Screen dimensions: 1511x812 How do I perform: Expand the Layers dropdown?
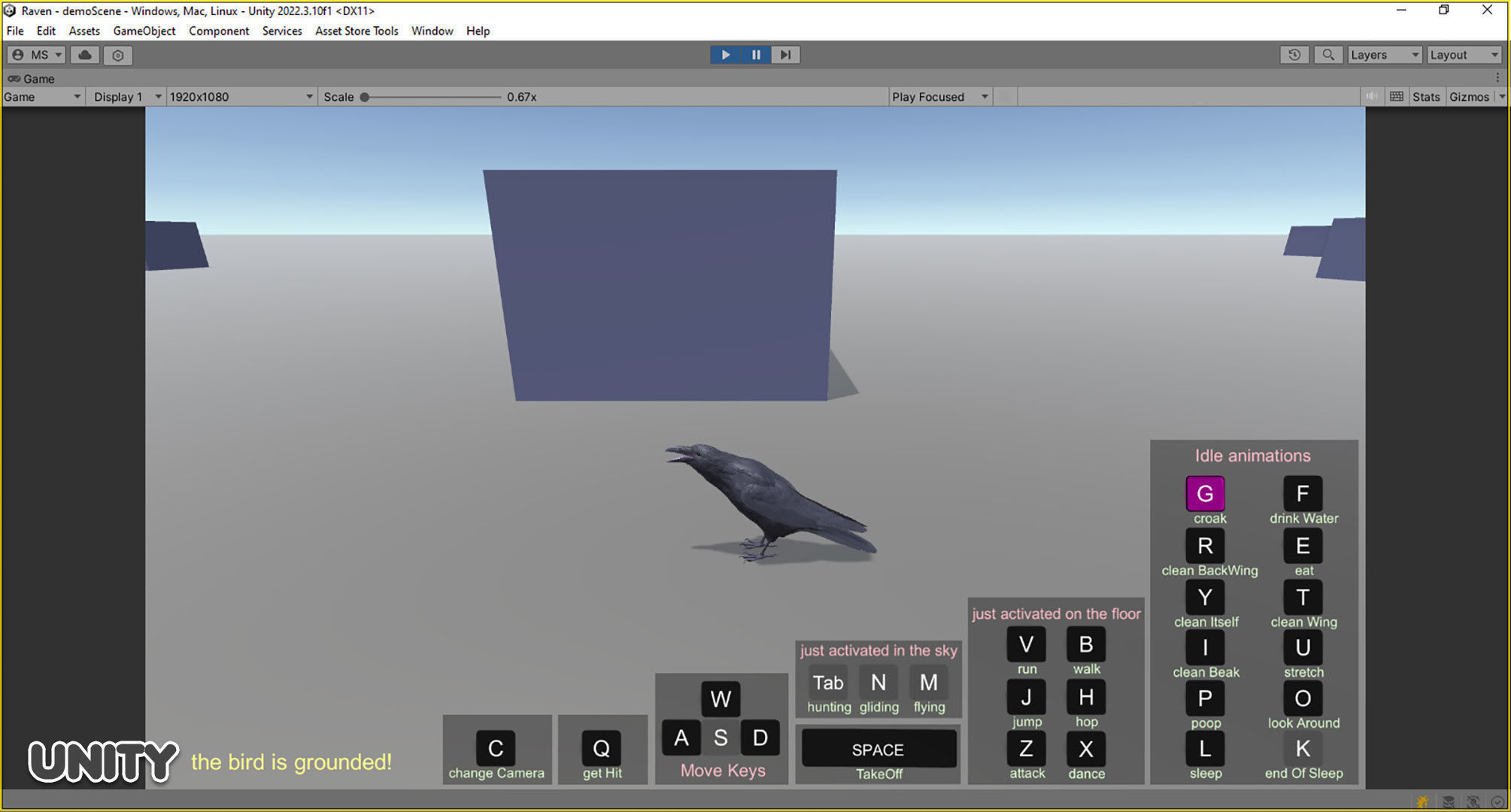(x=1385, y=55)
